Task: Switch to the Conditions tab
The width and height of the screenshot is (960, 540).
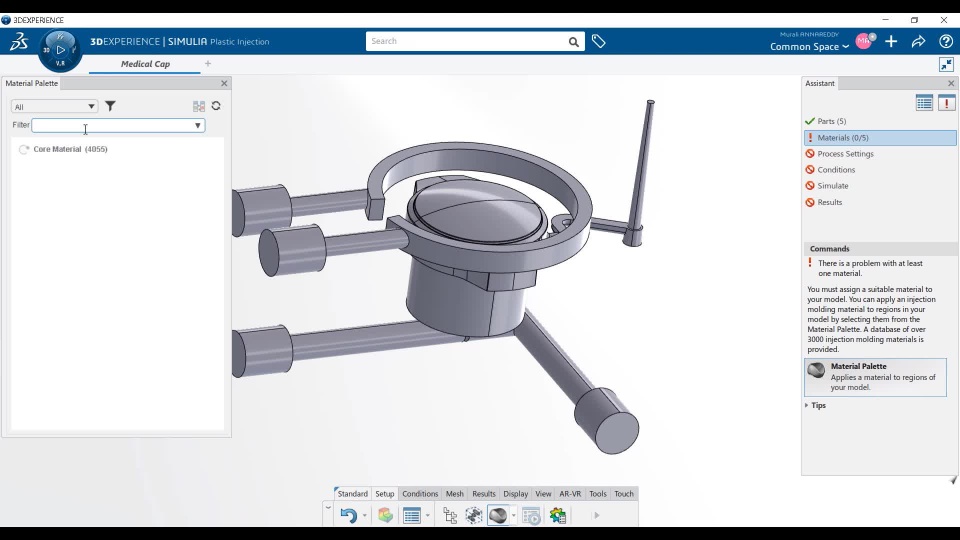Action: click(x=420, y=493)
